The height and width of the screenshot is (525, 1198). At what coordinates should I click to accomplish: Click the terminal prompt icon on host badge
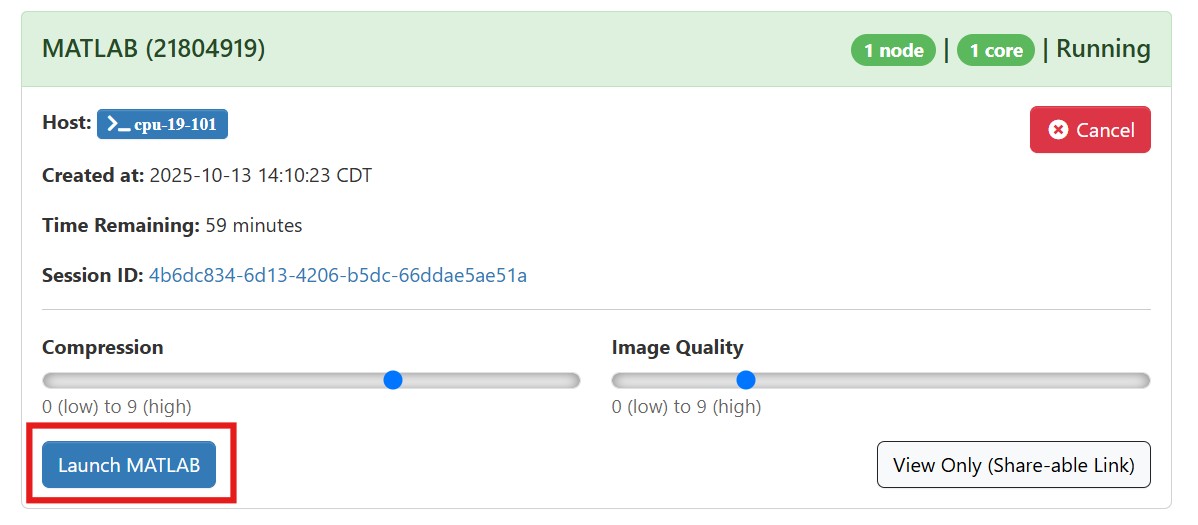[118, 125]
